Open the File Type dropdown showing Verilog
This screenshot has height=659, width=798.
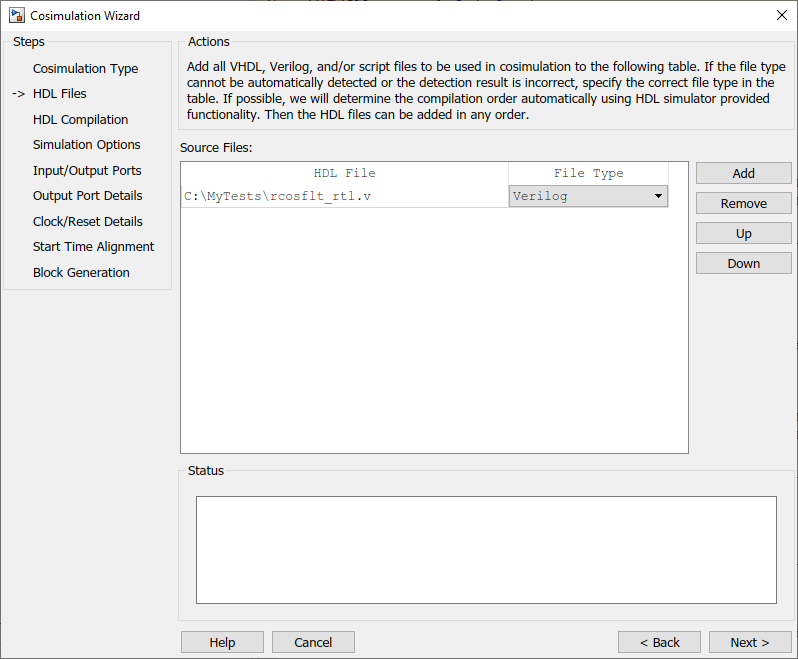pyautogui.click(x=588, y=196)
